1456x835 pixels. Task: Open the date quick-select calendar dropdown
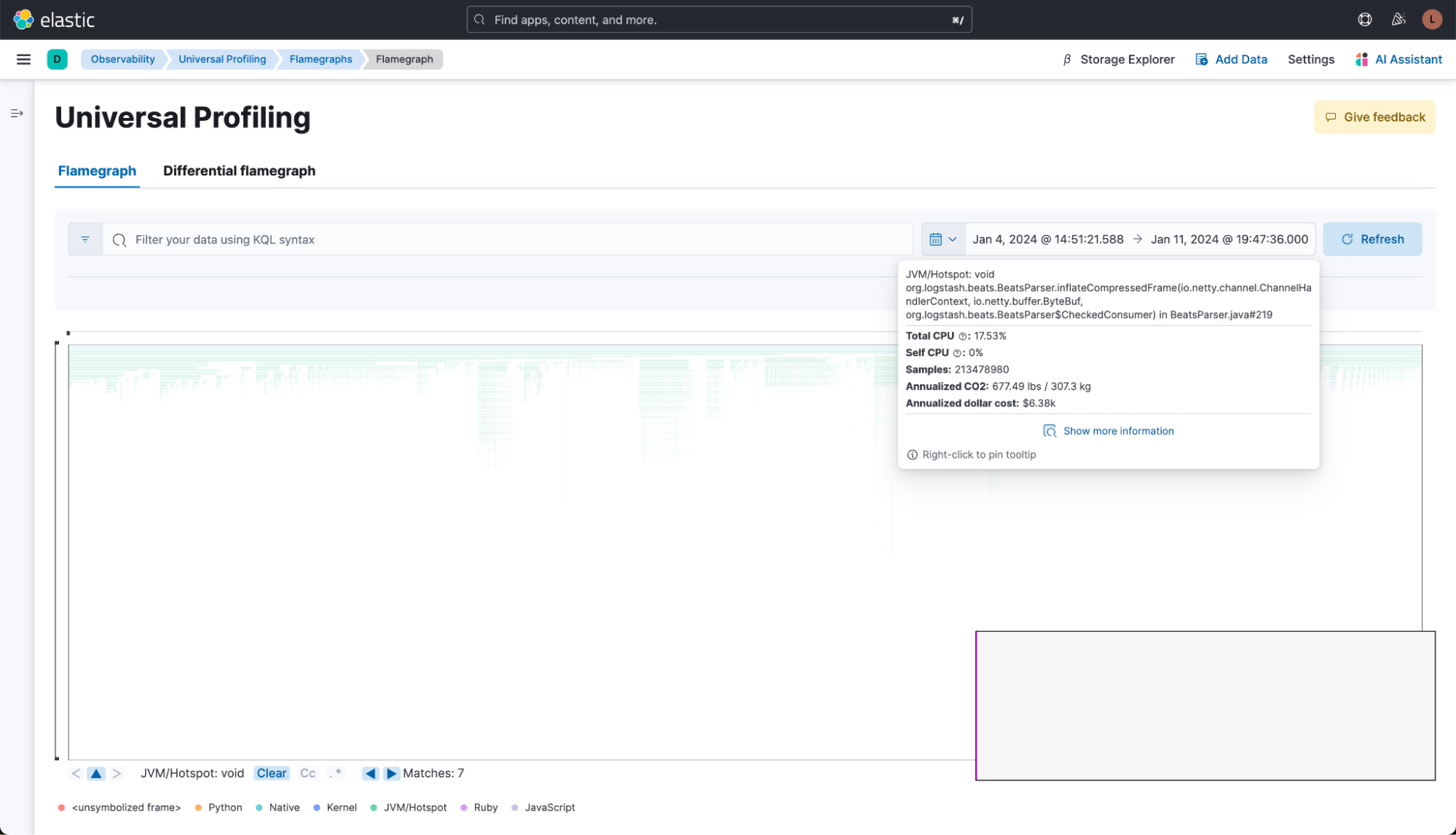(x=943, y=240)
